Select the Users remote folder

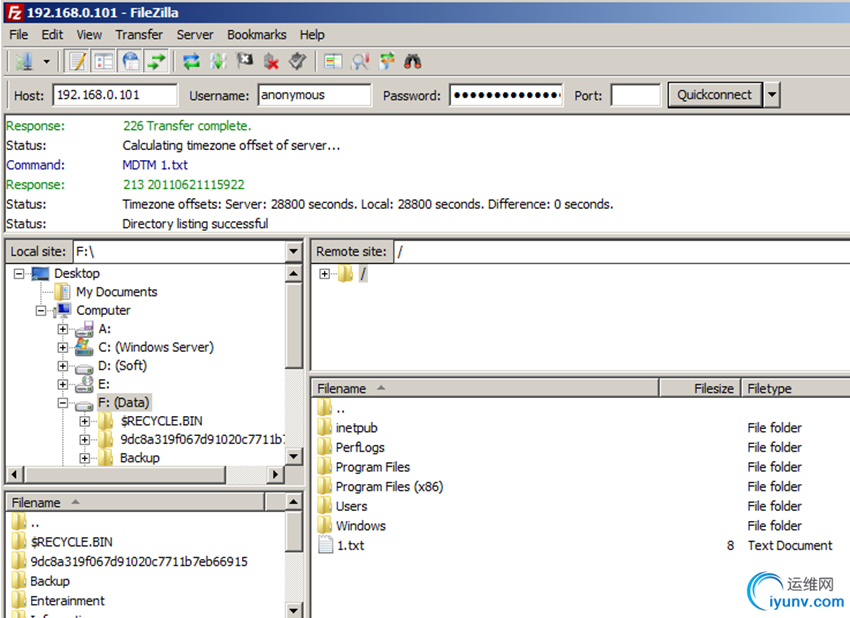tap(351, 506)
